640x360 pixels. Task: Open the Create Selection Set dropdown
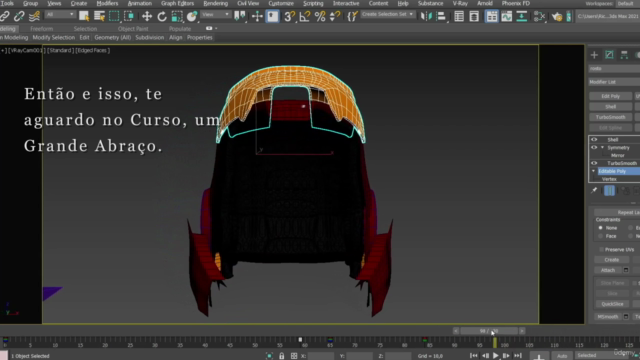[387, 14]
